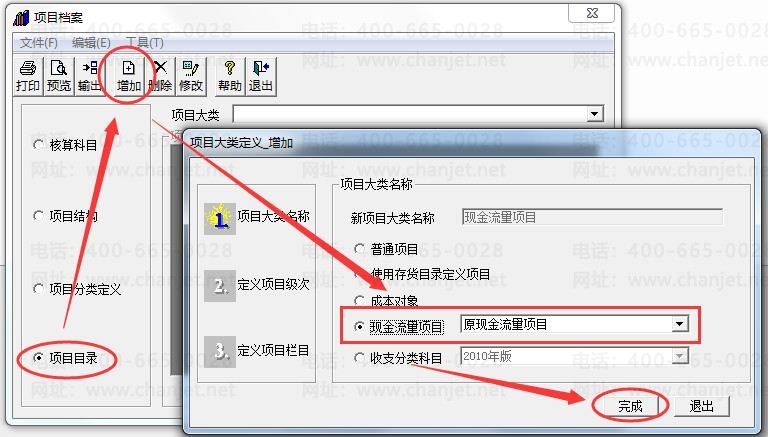Open 预览 (Preview) from the toolbar

coord(59,76)
